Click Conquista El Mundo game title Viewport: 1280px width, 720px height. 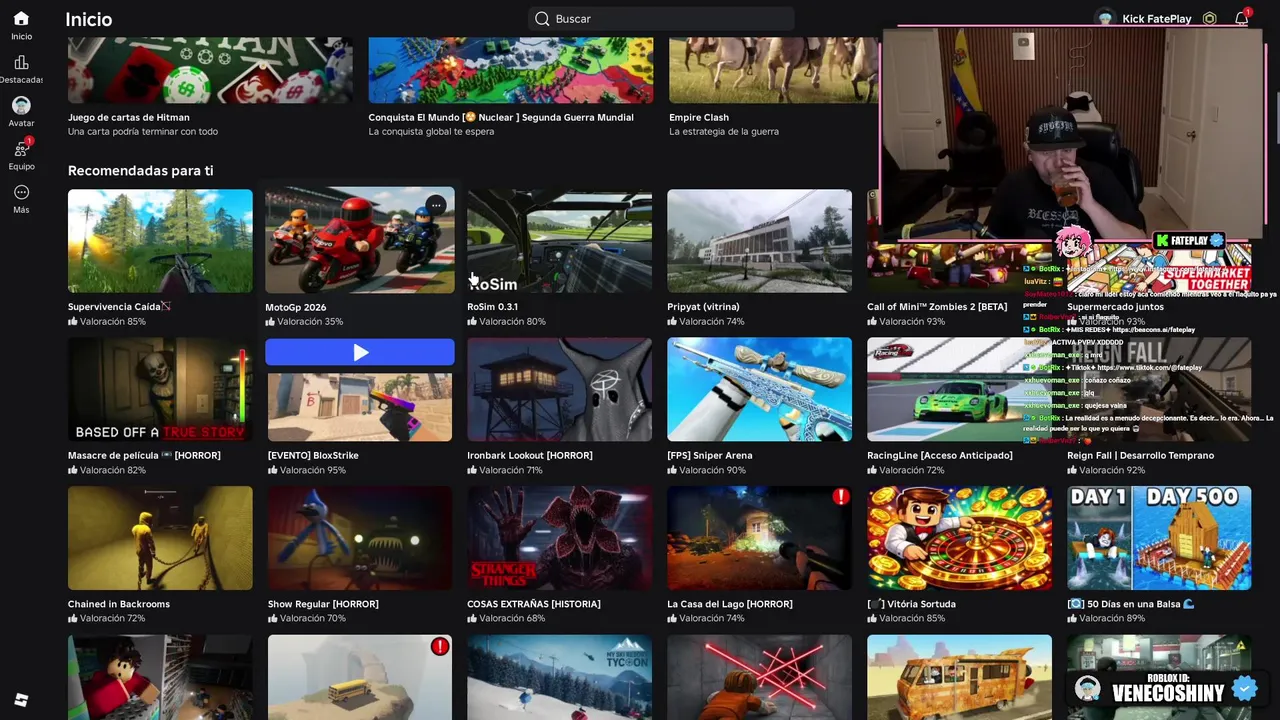pyautogui.click(x=501, y=117)
